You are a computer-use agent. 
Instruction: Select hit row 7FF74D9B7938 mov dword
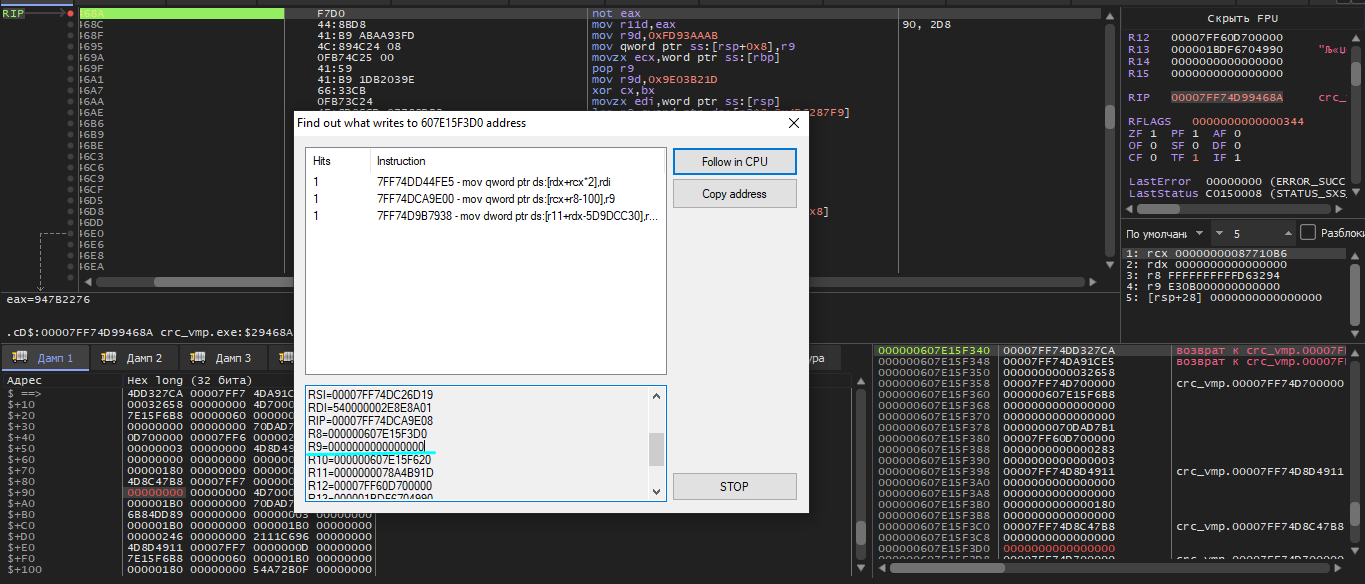pos(485,215)
